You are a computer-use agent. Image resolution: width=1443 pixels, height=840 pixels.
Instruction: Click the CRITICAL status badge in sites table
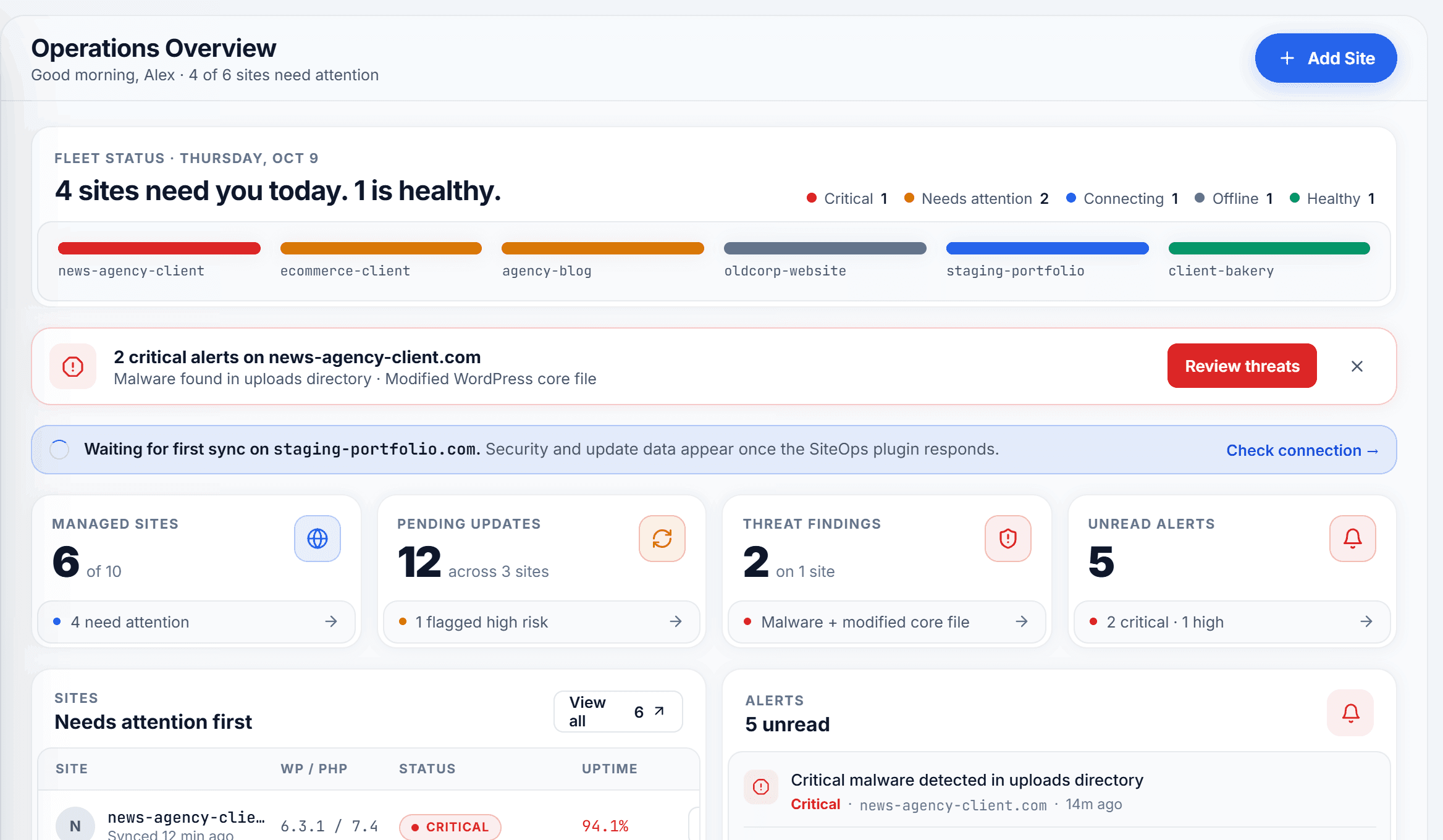450,827
